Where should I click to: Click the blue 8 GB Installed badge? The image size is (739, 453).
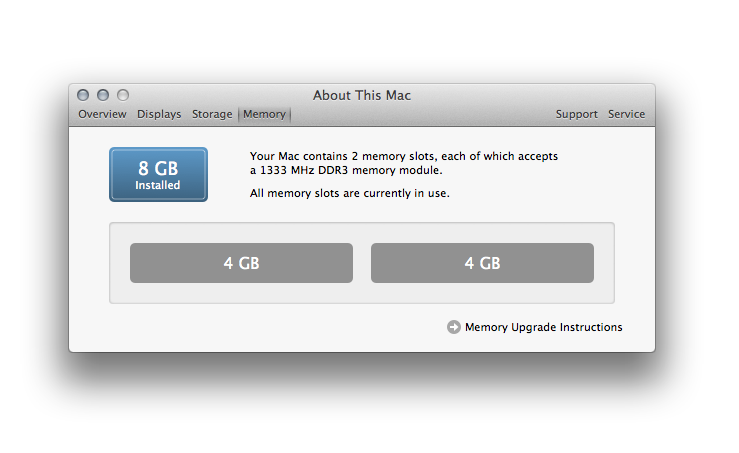point(158,174)
